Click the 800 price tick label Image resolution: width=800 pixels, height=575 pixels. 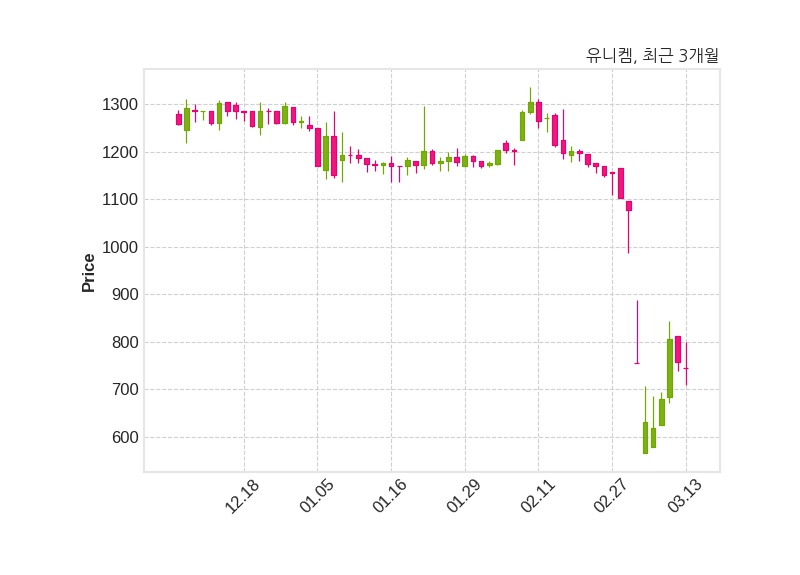(x=122, y=343)
